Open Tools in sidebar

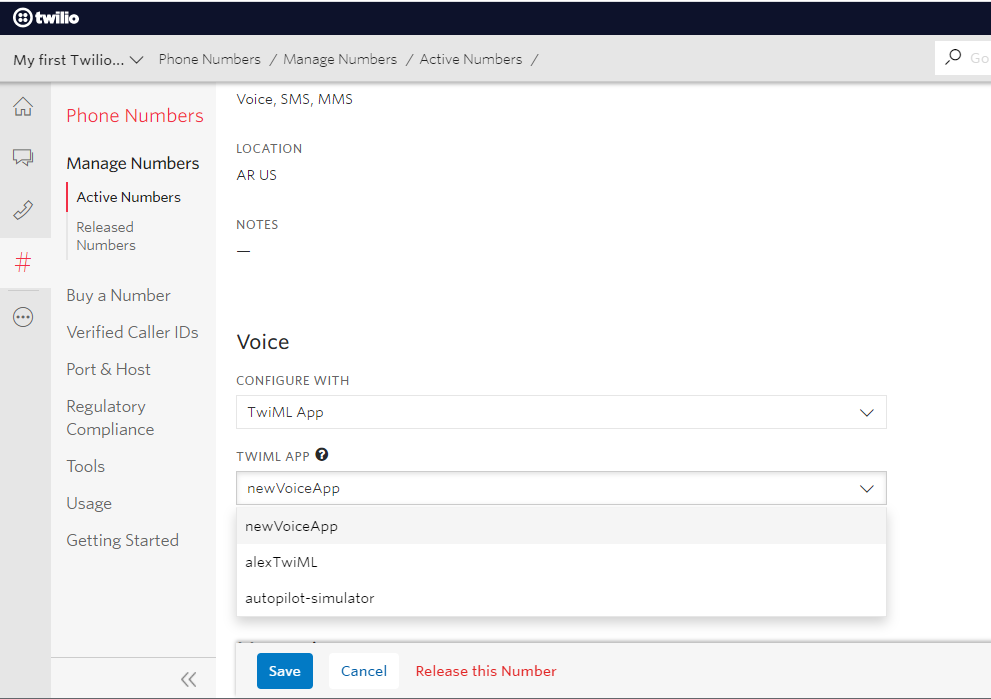tap(85, 466)
